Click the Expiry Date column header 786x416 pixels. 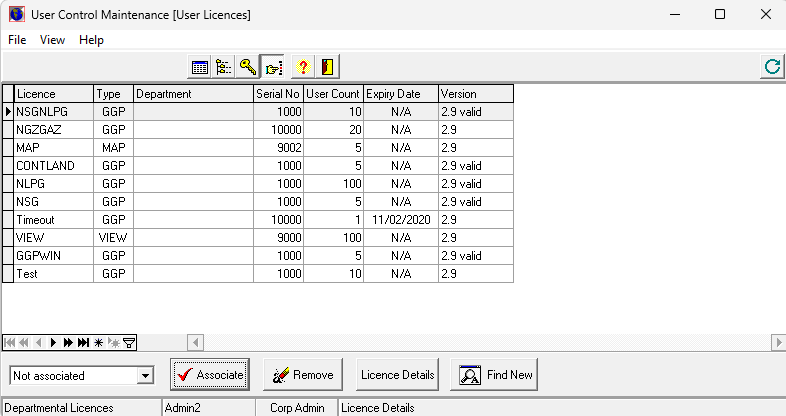pos(401,94)
